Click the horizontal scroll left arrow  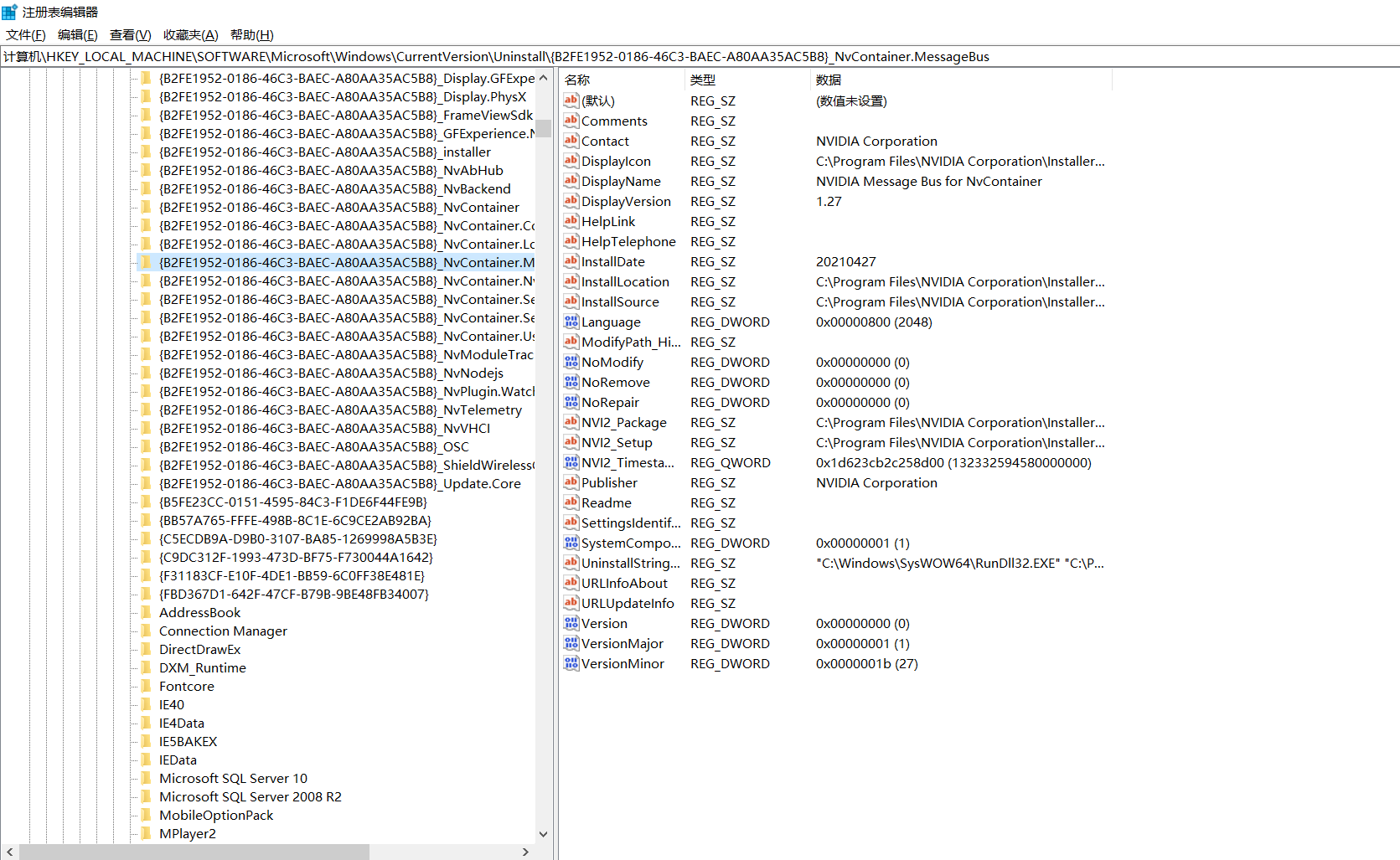point(9,852)
